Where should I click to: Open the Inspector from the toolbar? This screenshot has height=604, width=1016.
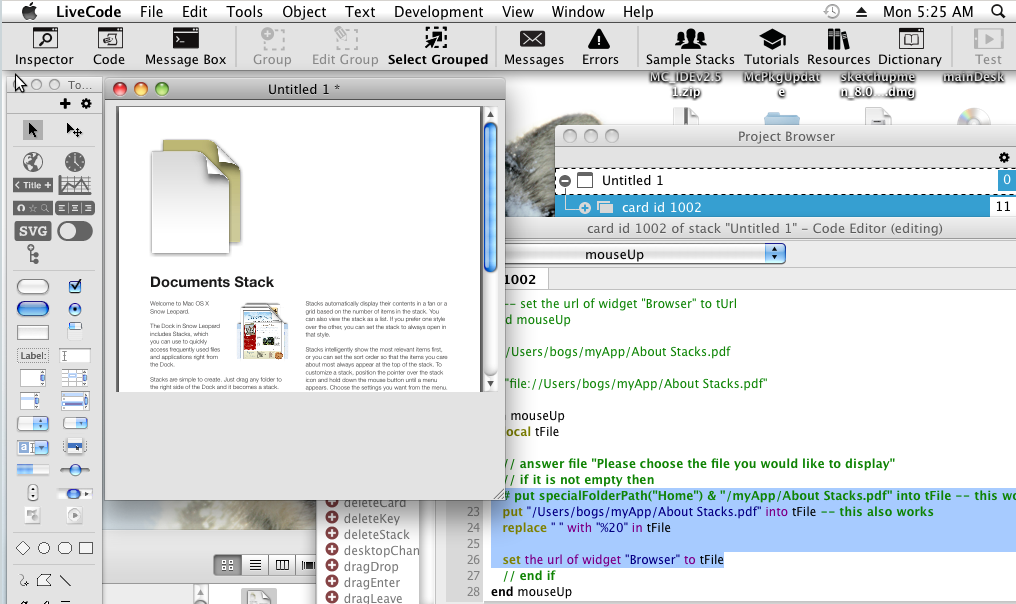[x=44, y=46]
